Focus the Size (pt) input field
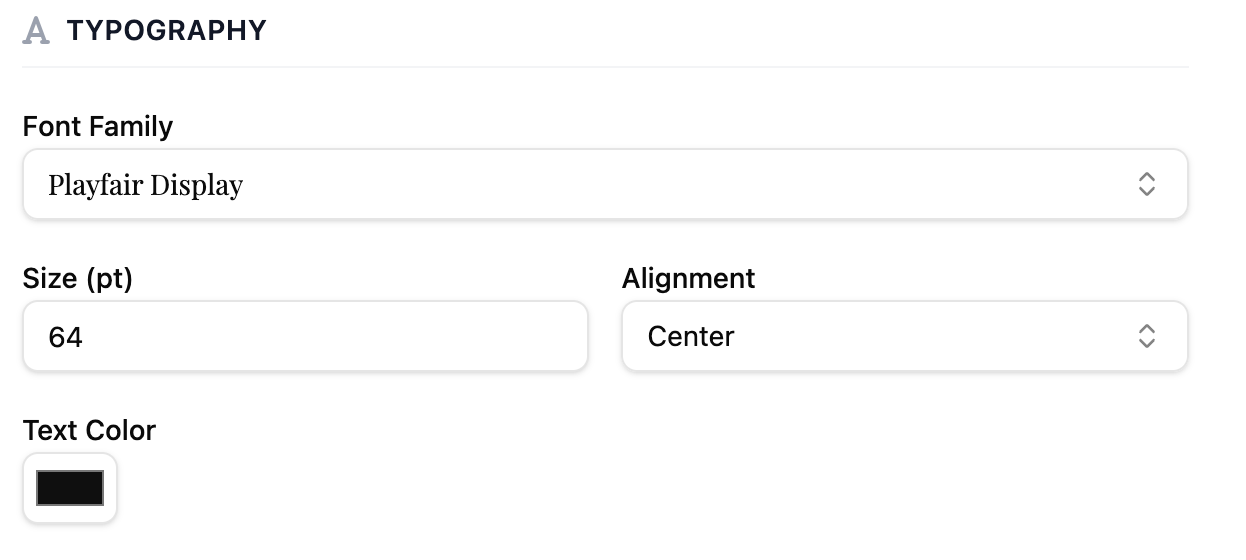The width and height of the screenshot is (1246, 560). tap(305, 337)
